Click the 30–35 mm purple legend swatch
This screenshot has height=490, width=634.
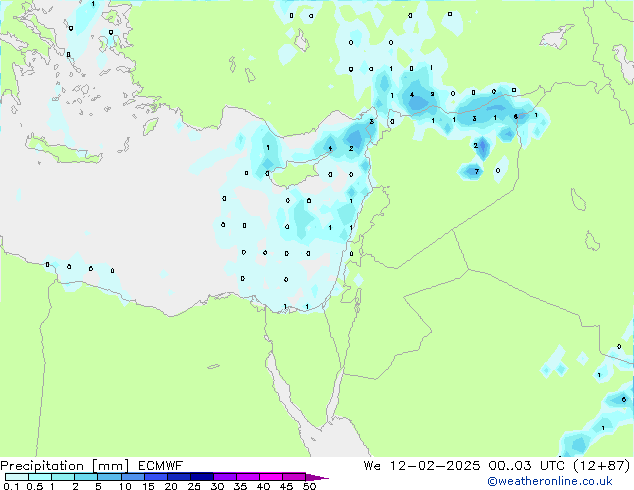pyautogui.click(x=225, y=477)
